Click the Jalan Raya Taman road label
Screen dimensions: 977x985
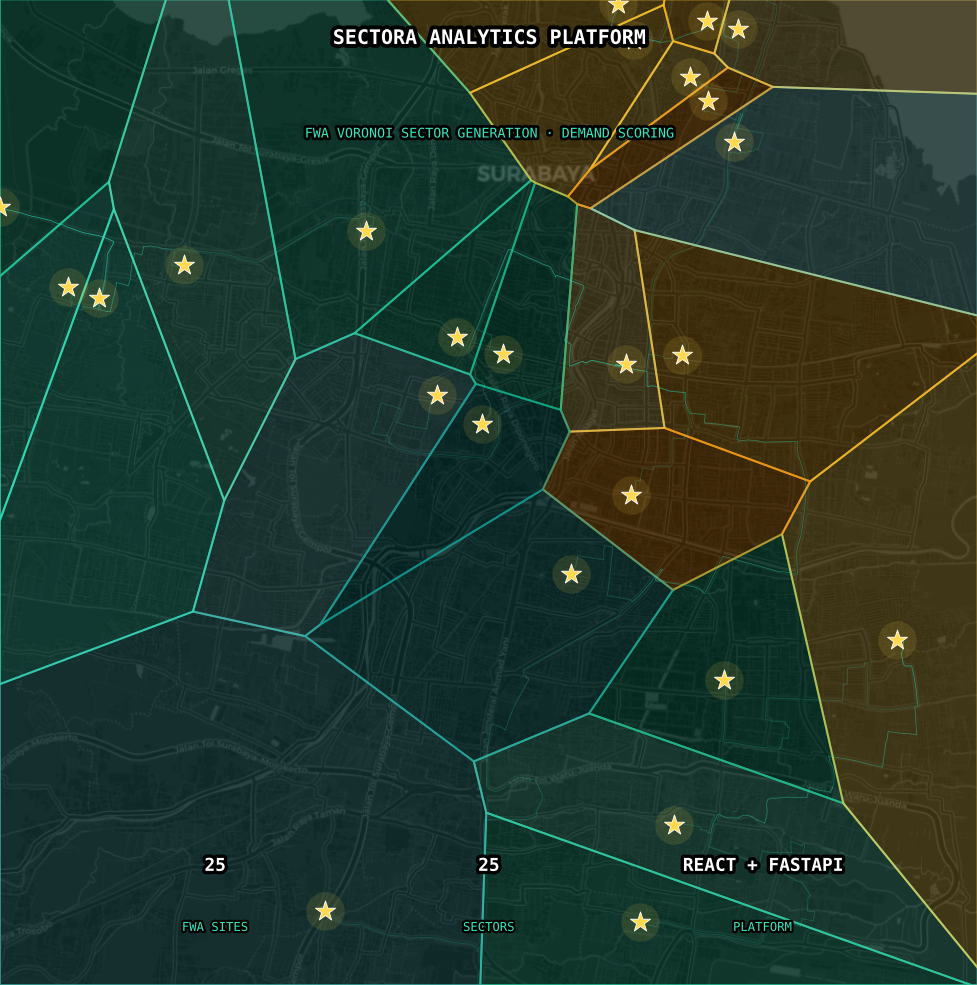pos(308,827)
